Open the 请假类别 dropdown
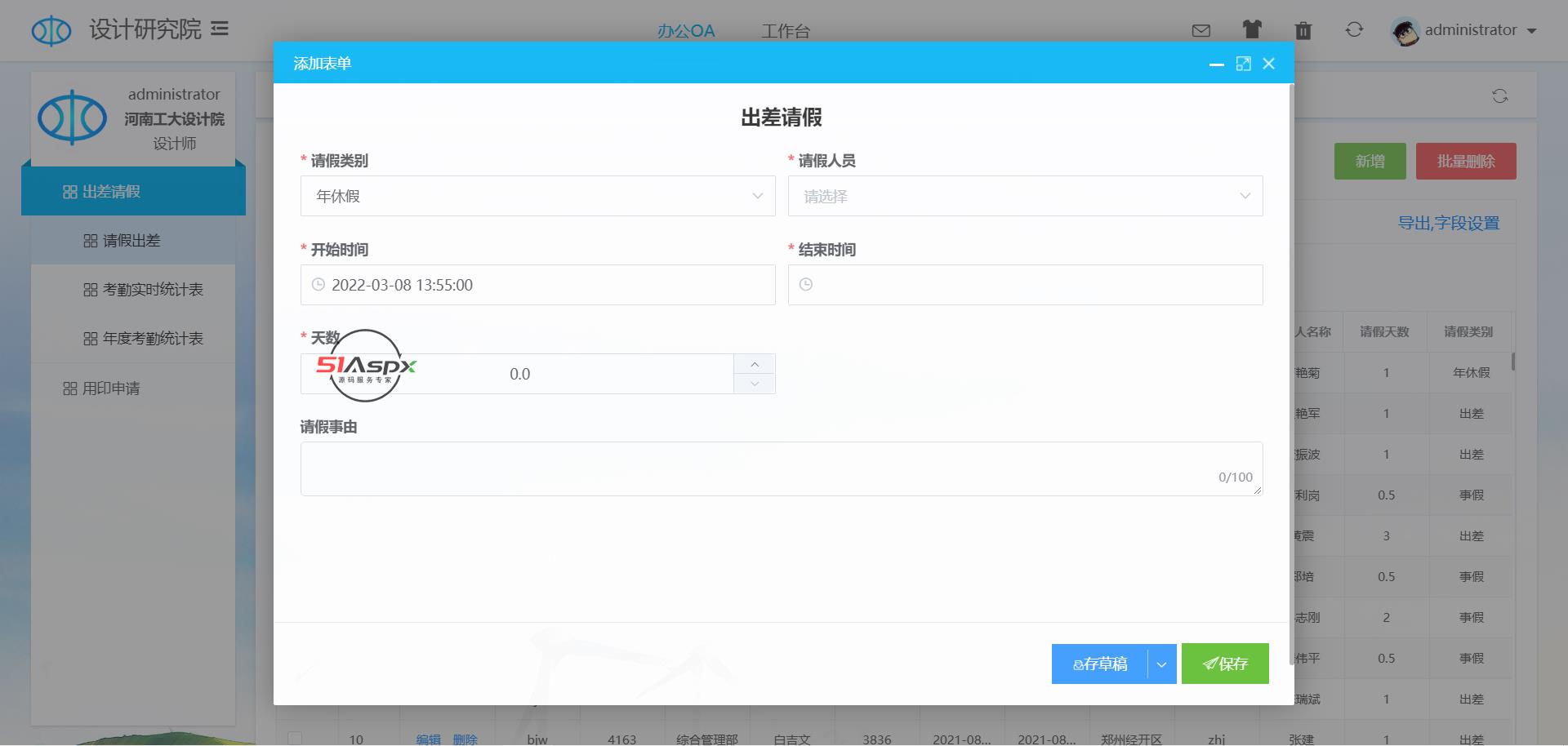1568x746 pixels. [537, 196]
